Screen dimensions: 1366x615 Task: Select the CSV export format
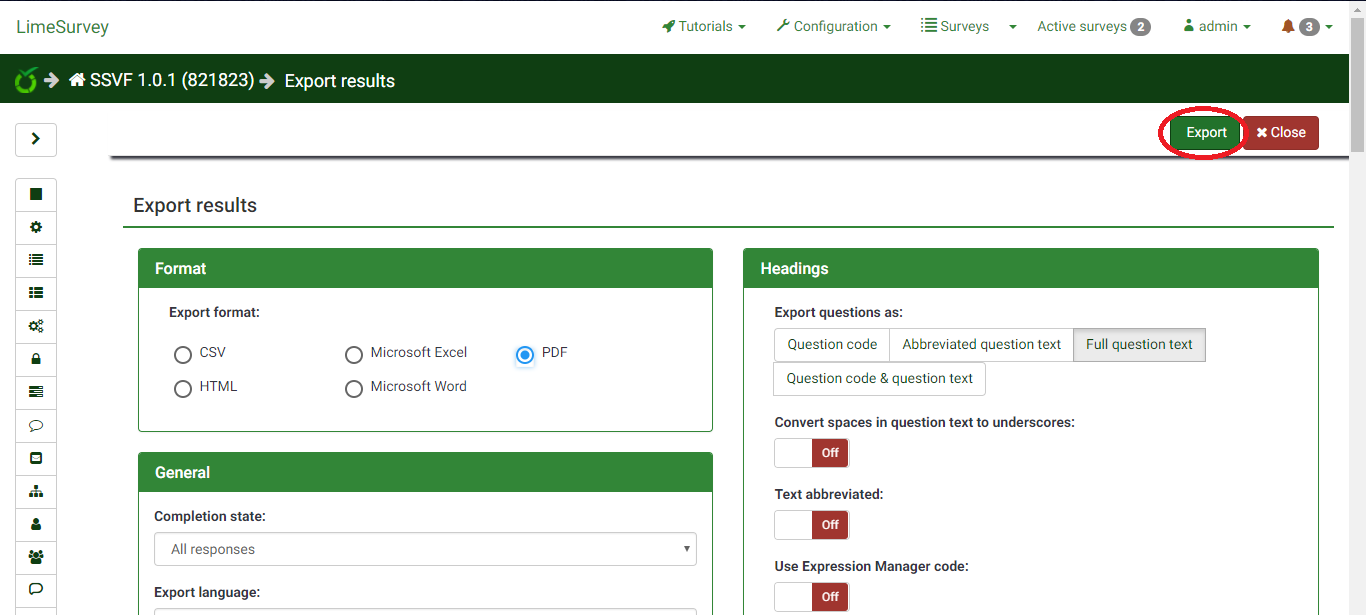tap(183, 355)
